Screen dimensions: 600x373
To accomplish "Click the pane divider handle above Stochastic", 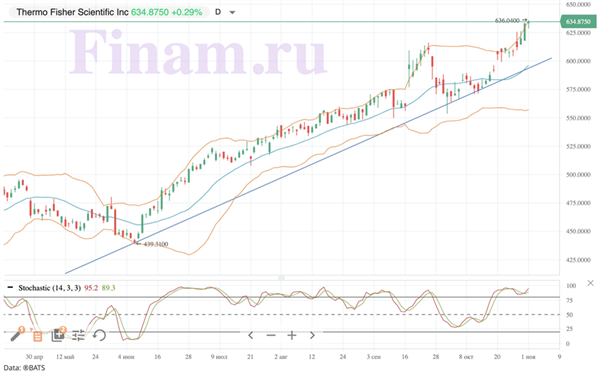I will coord(281,277).
